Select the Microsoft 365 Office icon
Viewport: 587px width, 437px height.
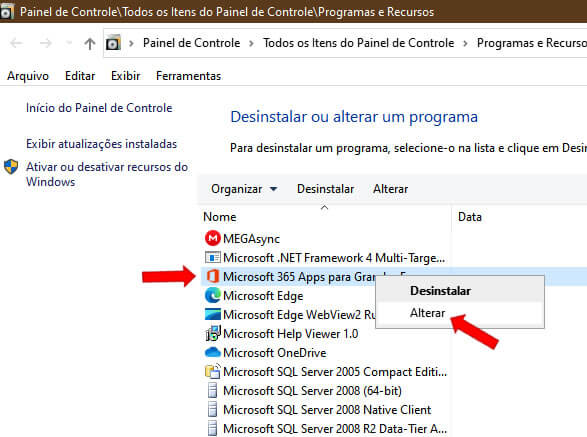tap(213, 276)
